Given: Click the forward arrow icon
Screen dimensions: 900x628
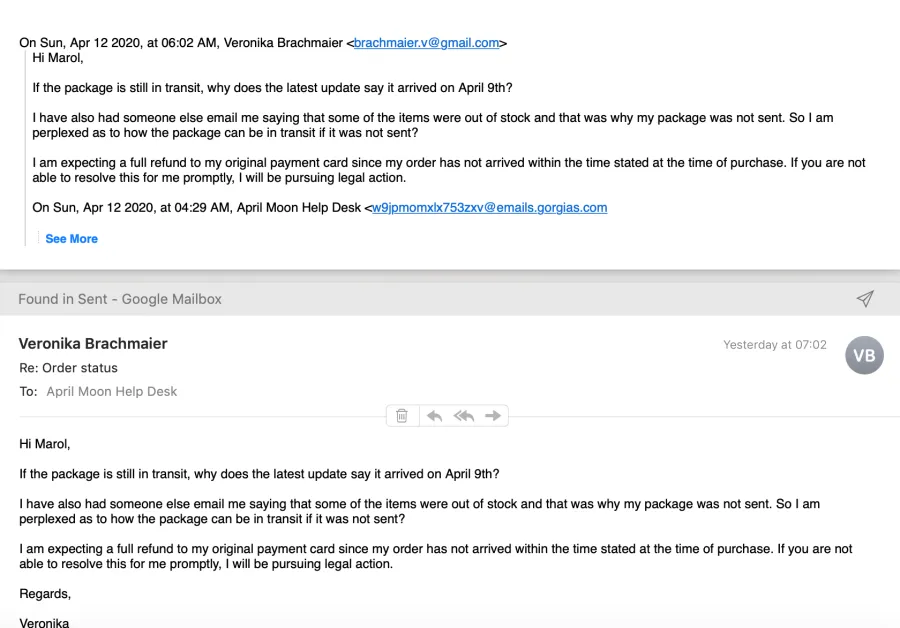Looking at the screenshot, I should (x=492, y=416).
